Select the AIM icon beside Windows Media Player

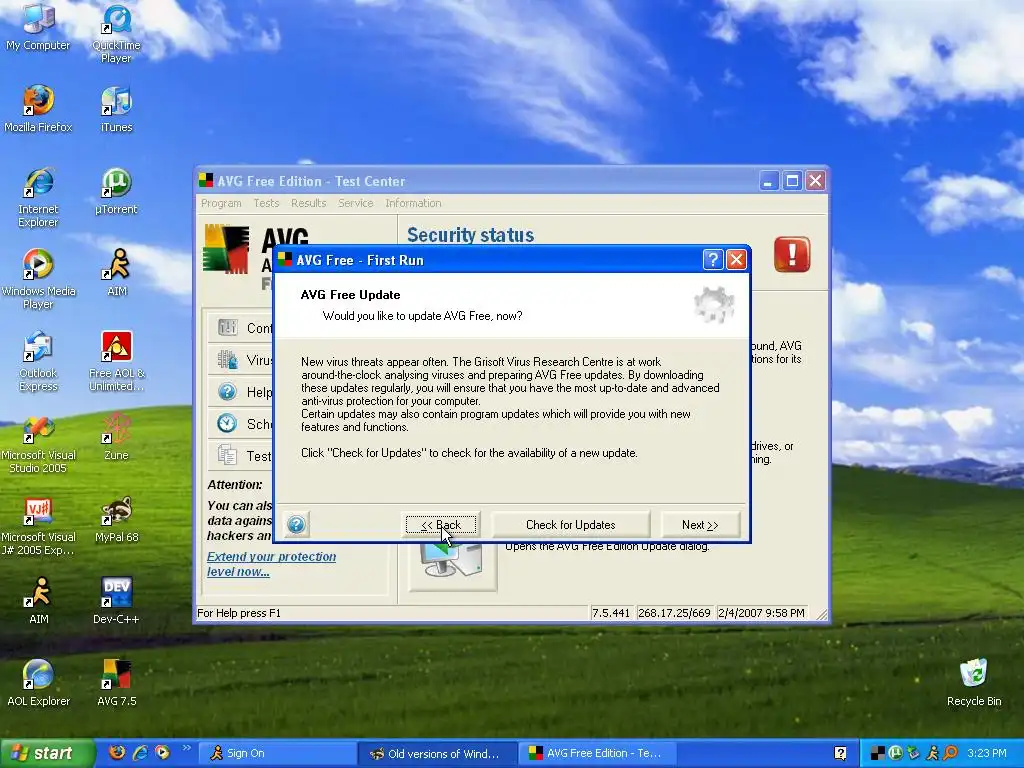tap(116, 272)
